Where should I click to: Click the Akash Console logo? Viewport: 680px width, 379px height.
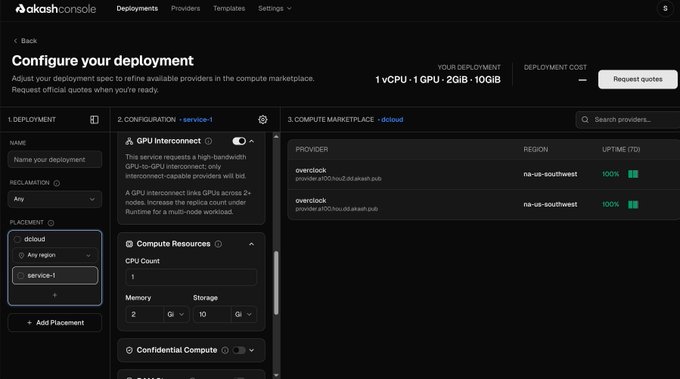pyautogui.click(x=56, y=9)
